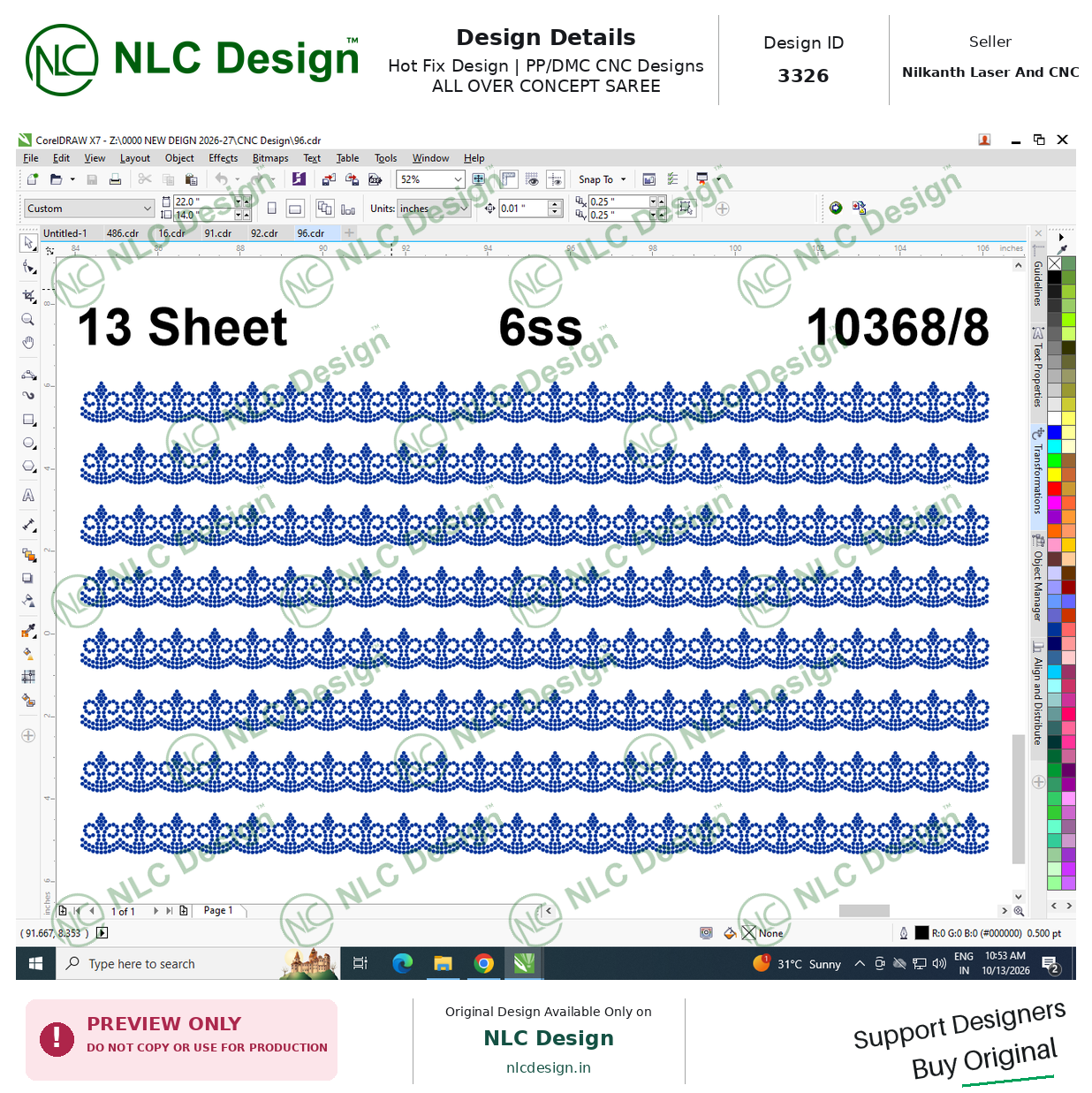Select the Polygon tool
The height and width of the screenshot is (1093, 1092).
pyautogui.click(x=28, y=466)
